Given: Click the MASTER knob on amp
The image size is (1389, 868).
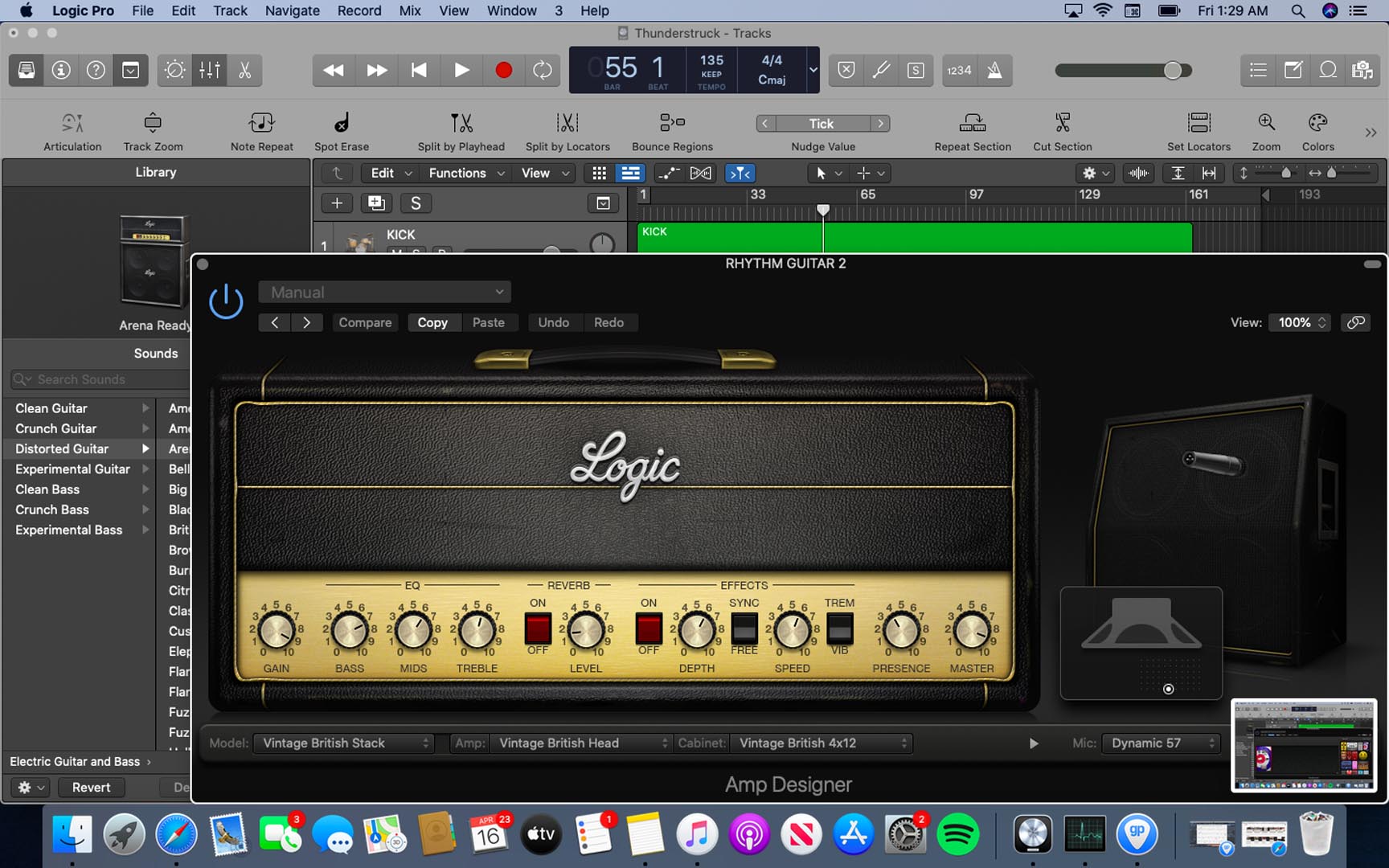Looking at the screenshot, I should (972, 631).
